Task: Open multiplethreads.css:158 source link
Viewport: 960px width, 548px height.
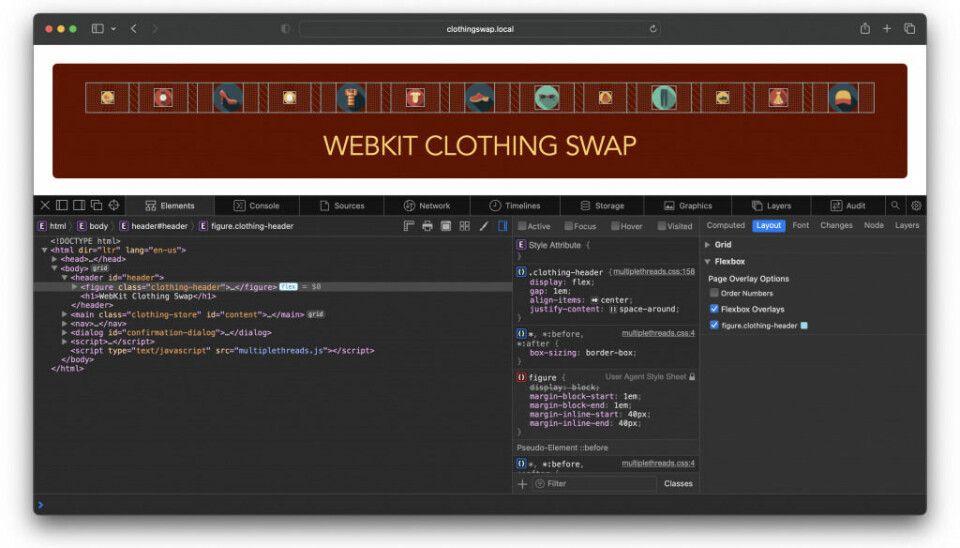Action: (x=654, y=271)
